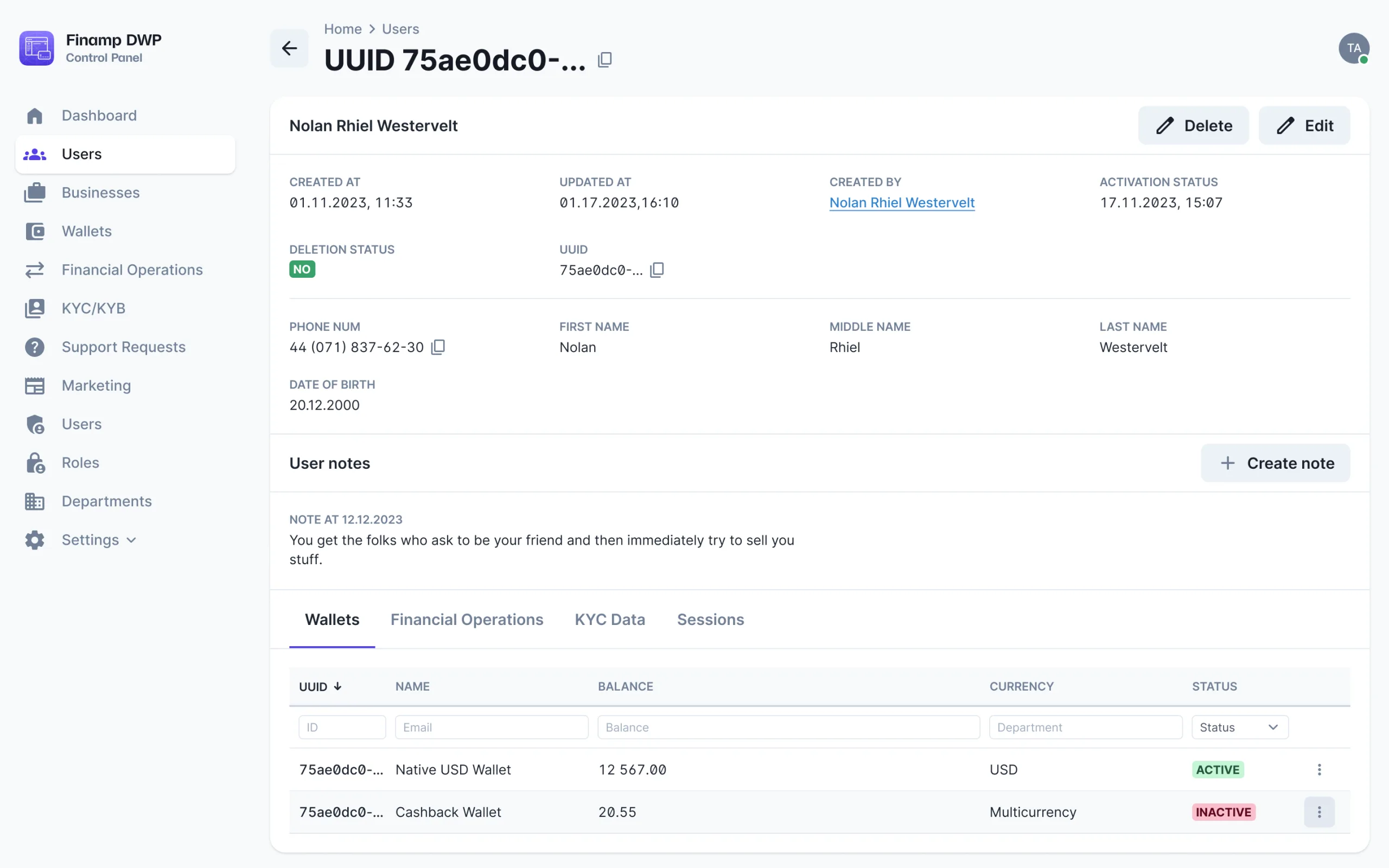1389x868 pixels.
Task: Open Financial Operations in the sidebar
Action: (132, 270)
